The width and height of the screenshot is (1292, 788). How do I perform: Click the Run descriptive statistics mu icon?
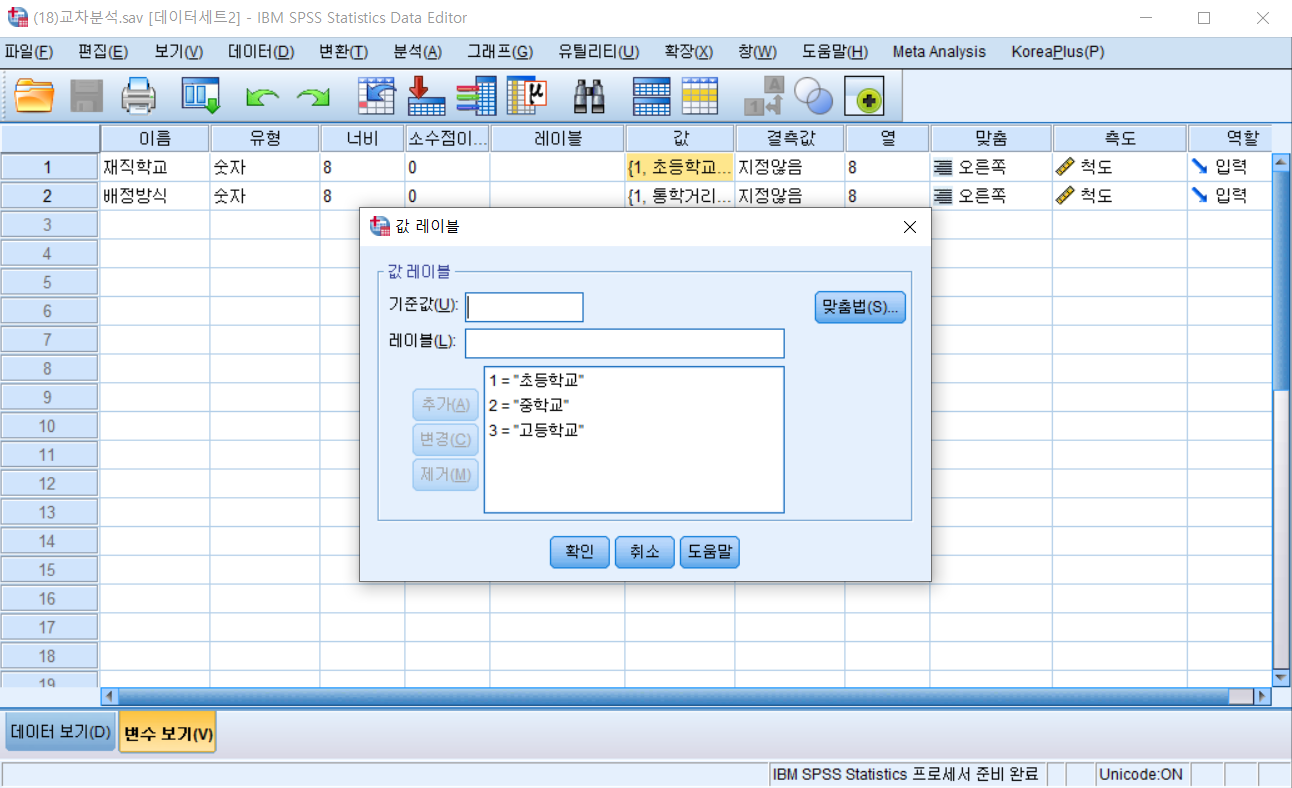click(527, 97)
